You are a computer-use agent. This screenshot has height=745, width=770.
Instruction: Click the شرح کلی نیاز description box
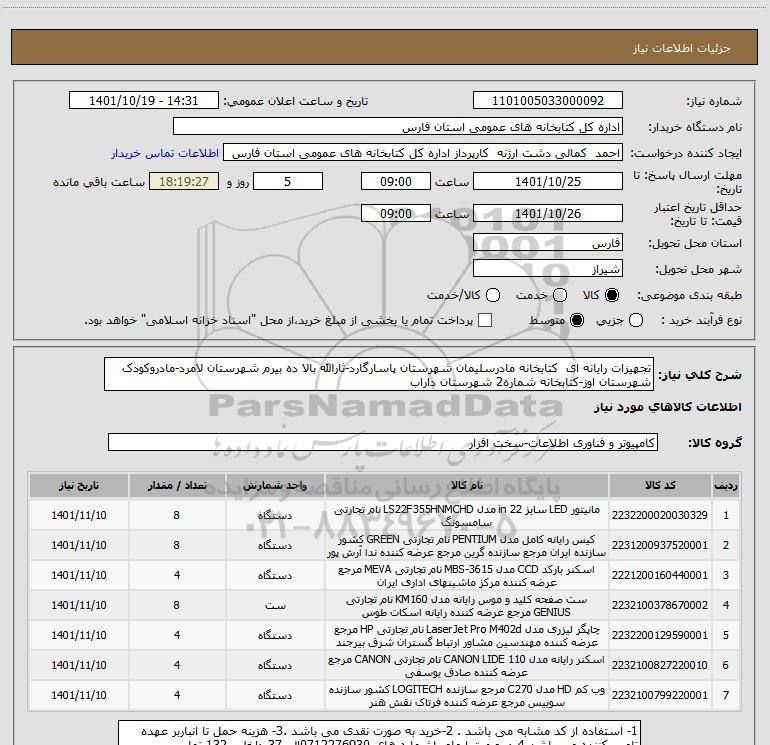(379, 374)
